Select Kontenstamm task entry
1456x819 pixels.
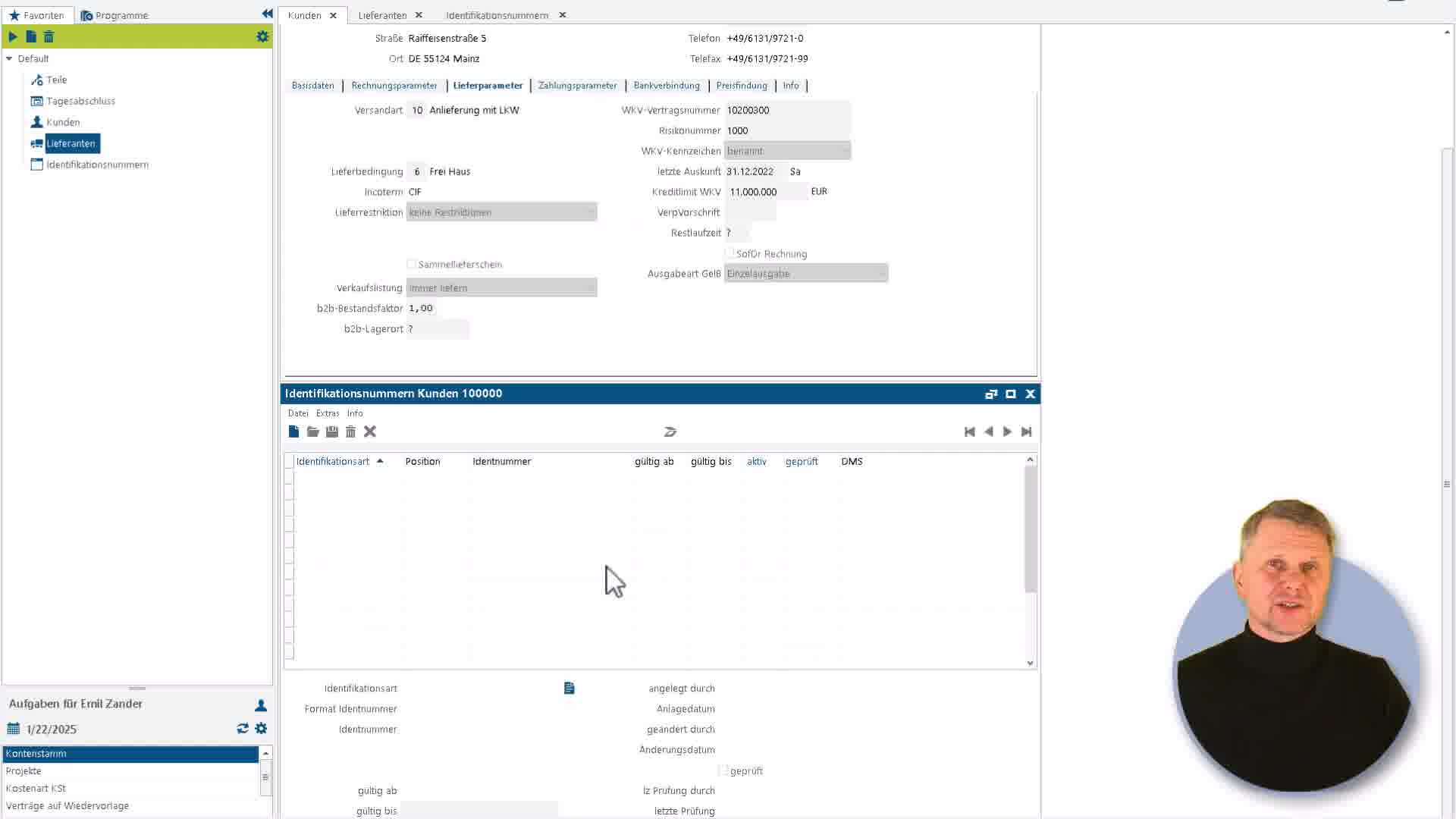(130, 754)
